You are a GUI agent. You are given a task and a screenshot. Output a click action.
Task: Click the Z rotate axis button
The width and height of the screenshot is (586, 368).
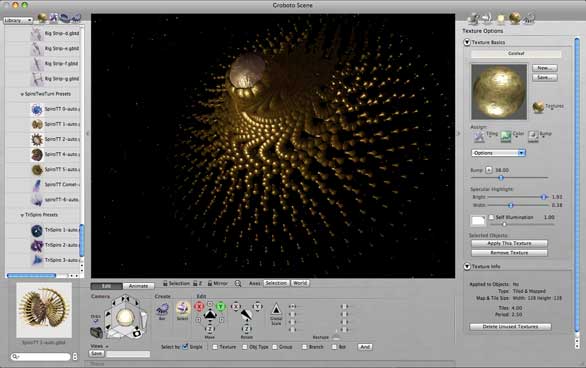point(247,329)
